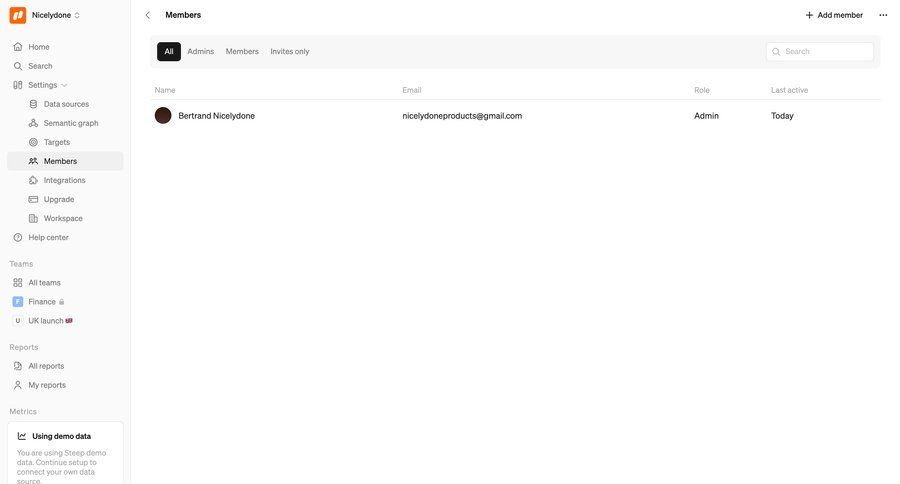The image size is (900, 484).
Task: Switch to the Admins tab
Action: (200, 52)
